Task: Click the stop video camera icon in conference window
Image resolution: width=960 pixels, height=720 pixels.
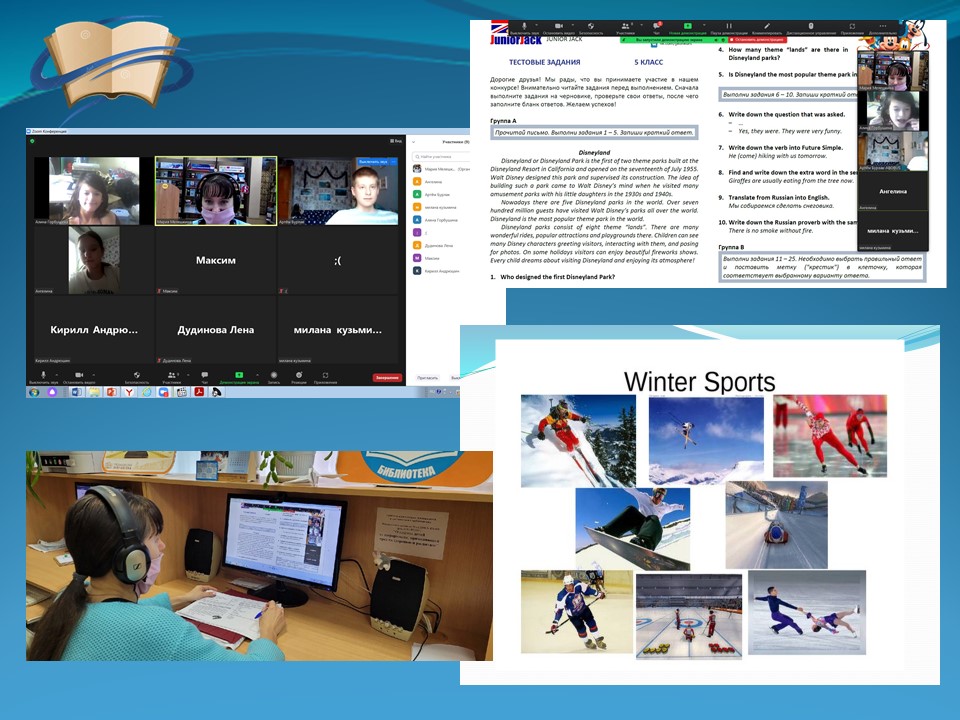Action: tap(78, 374)
